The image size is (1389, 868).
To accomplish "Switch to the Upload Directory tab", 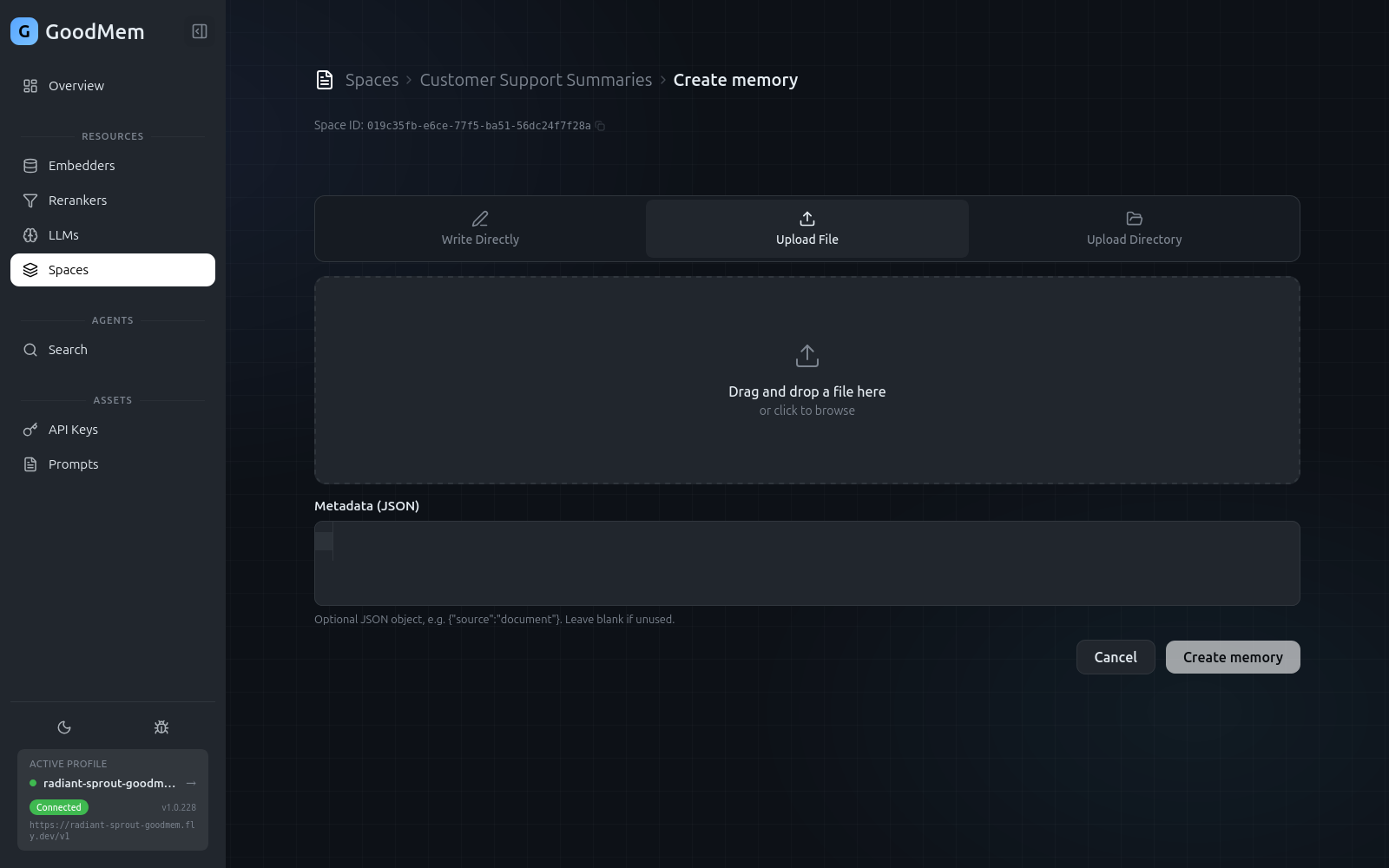I will point(1134,228).
